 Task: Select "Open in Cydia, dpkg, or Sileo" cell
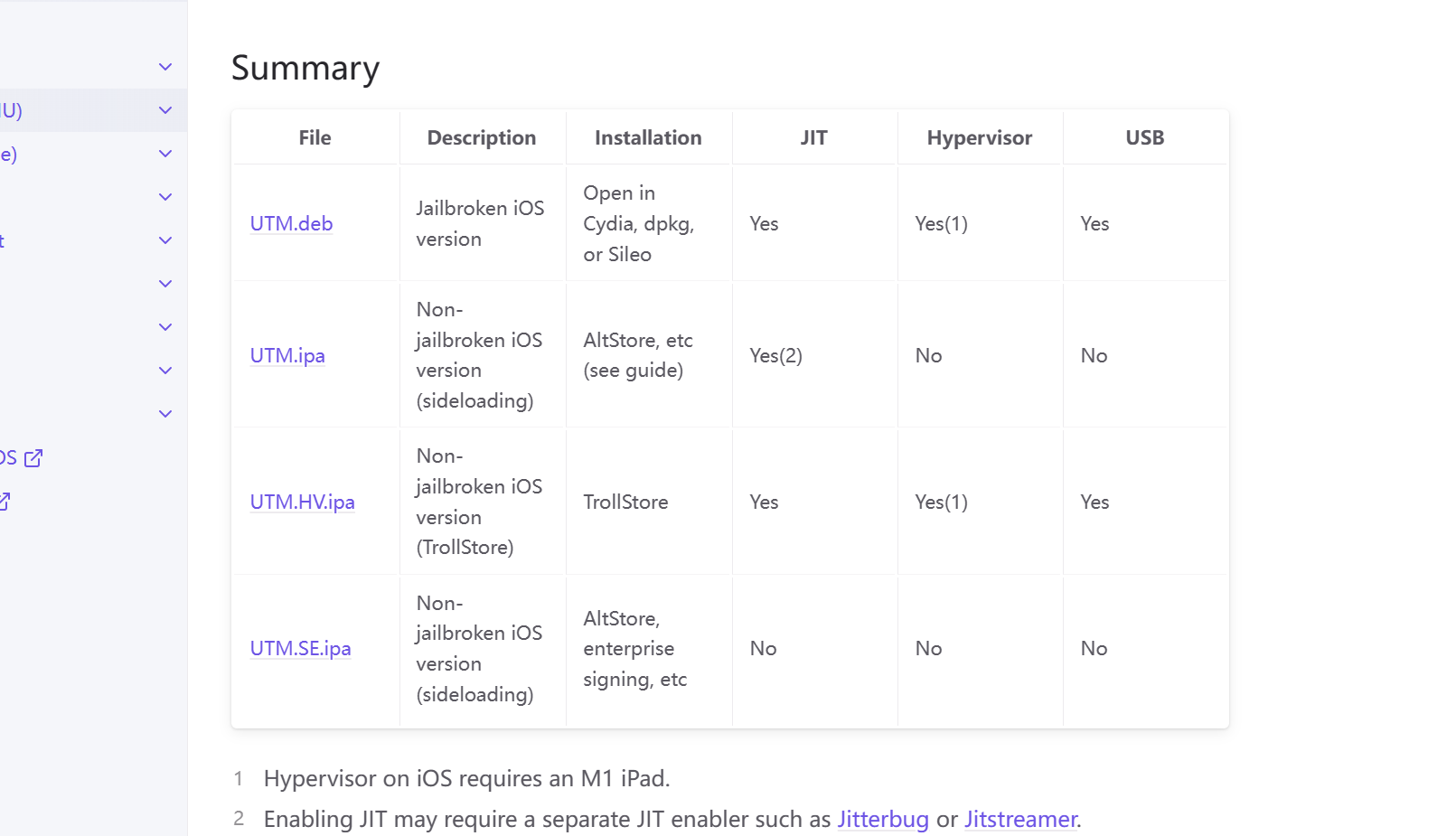point(648,223)
